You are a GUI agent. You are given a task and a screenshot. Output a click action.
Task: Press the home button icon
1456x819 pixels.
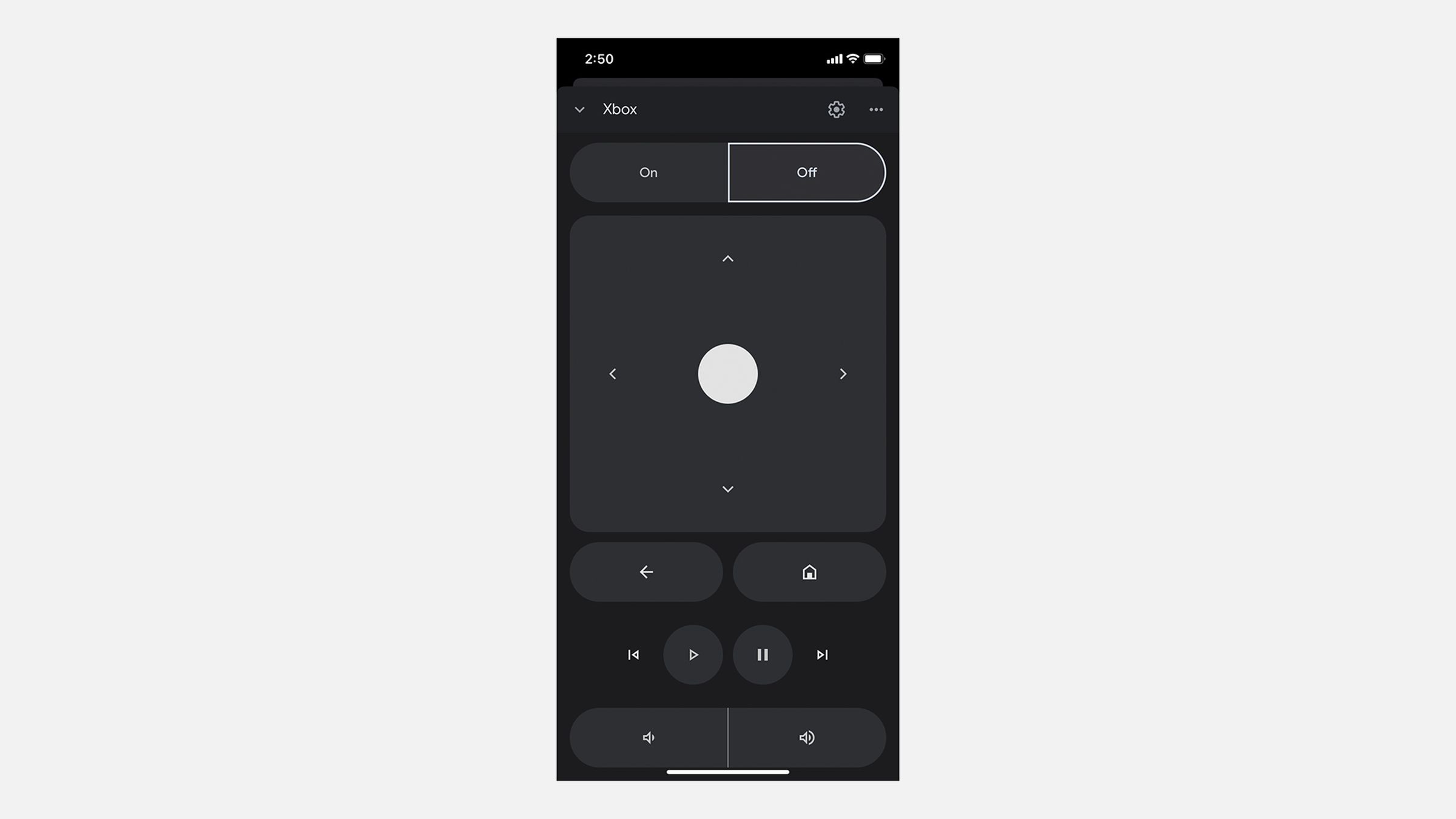[x=809, y=572]
